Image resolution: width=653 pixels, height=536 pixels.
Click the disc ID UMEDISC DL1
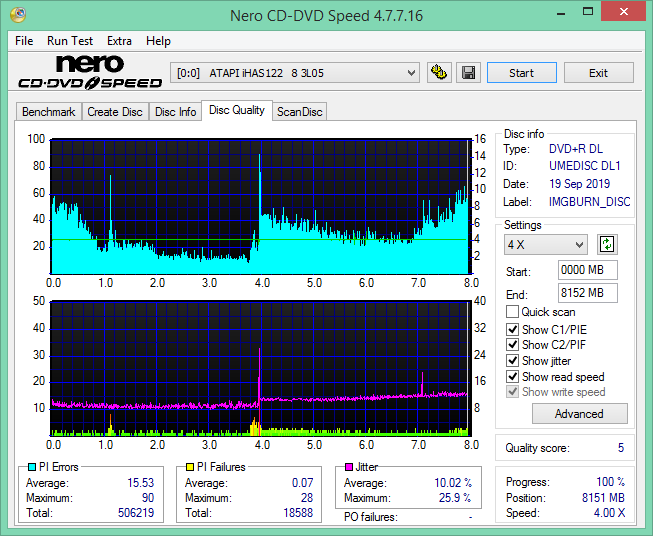point(585,166)
